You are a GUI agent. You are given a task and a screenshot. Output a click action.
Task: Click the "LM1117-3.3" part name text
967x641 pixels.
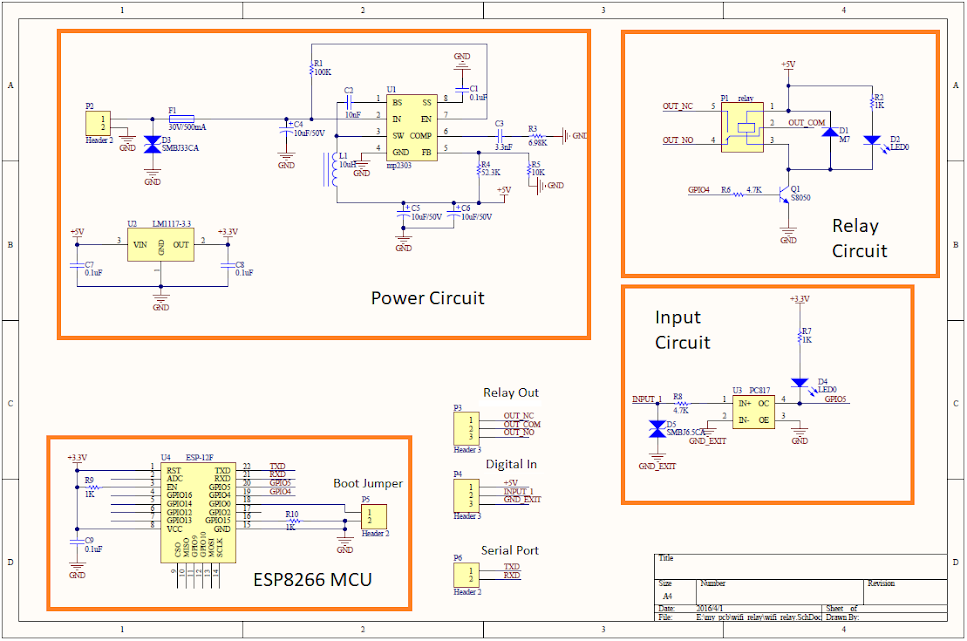coord(171,224)
